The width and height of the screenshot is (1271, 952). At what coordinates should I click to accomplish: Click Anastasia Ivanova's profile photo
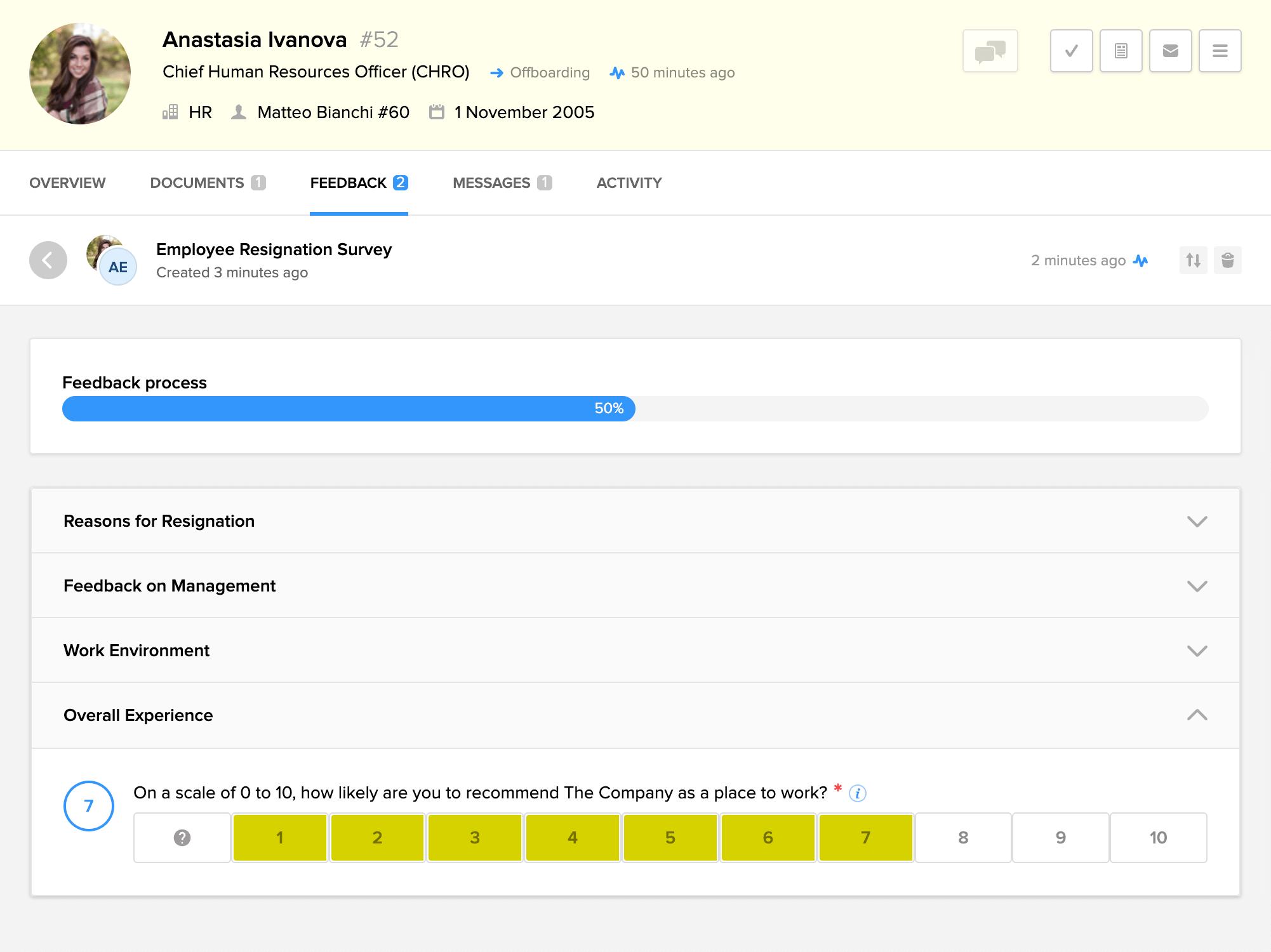(x=79, y=72)
